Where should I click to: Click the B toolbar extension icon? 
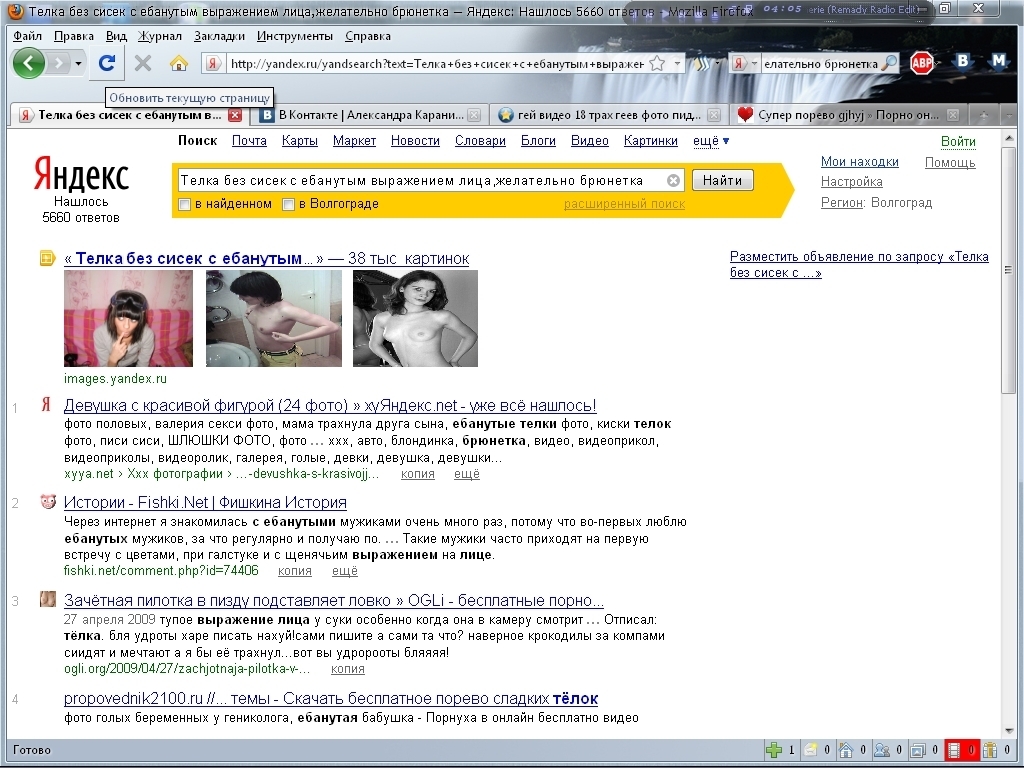[962, 61]
